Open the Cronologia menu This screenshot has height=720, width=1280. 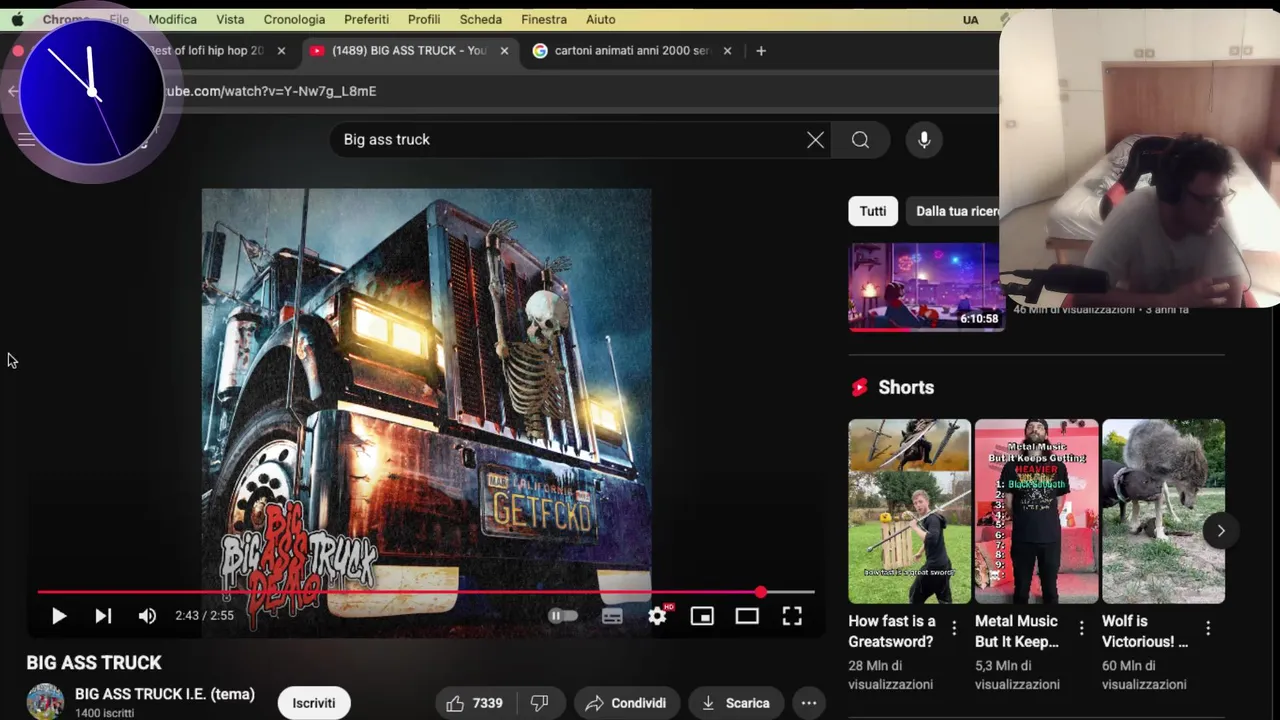[x=294, y=19]
